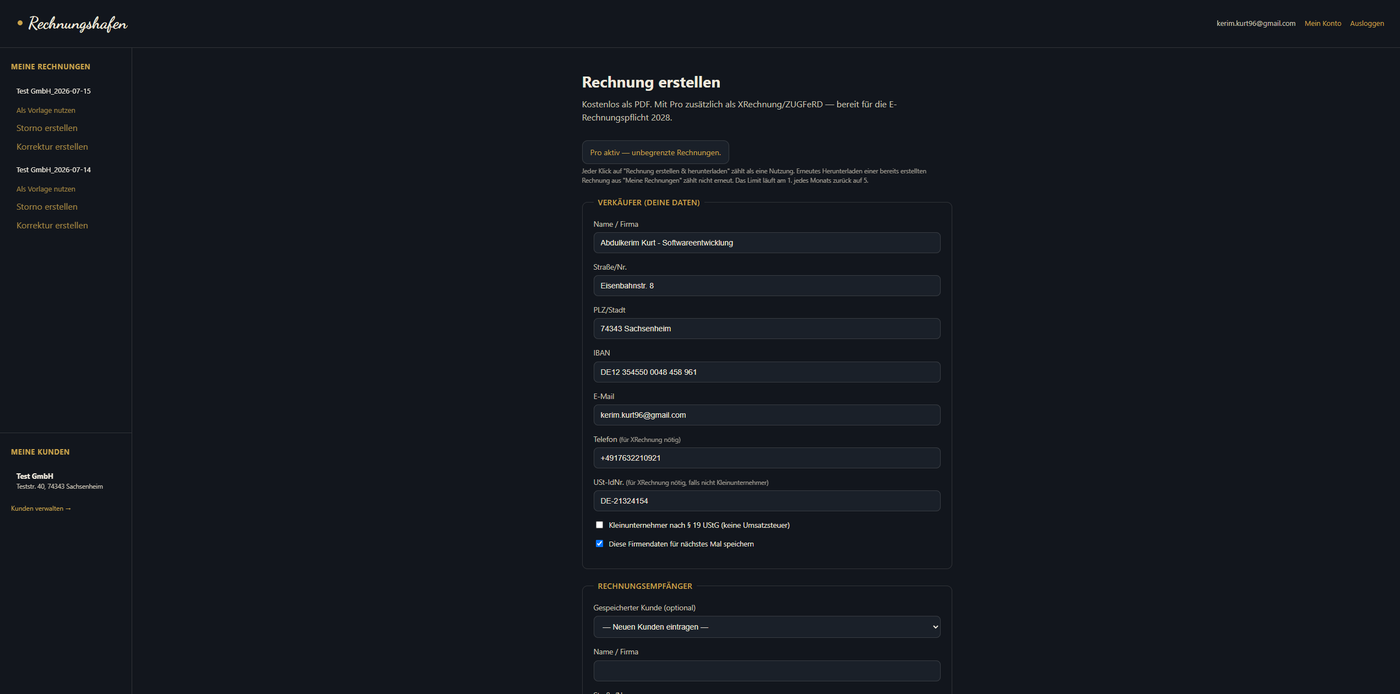Click the PLZ/Stadt field with Sachsenheim
1400x694 pixels.
[767, 329]
